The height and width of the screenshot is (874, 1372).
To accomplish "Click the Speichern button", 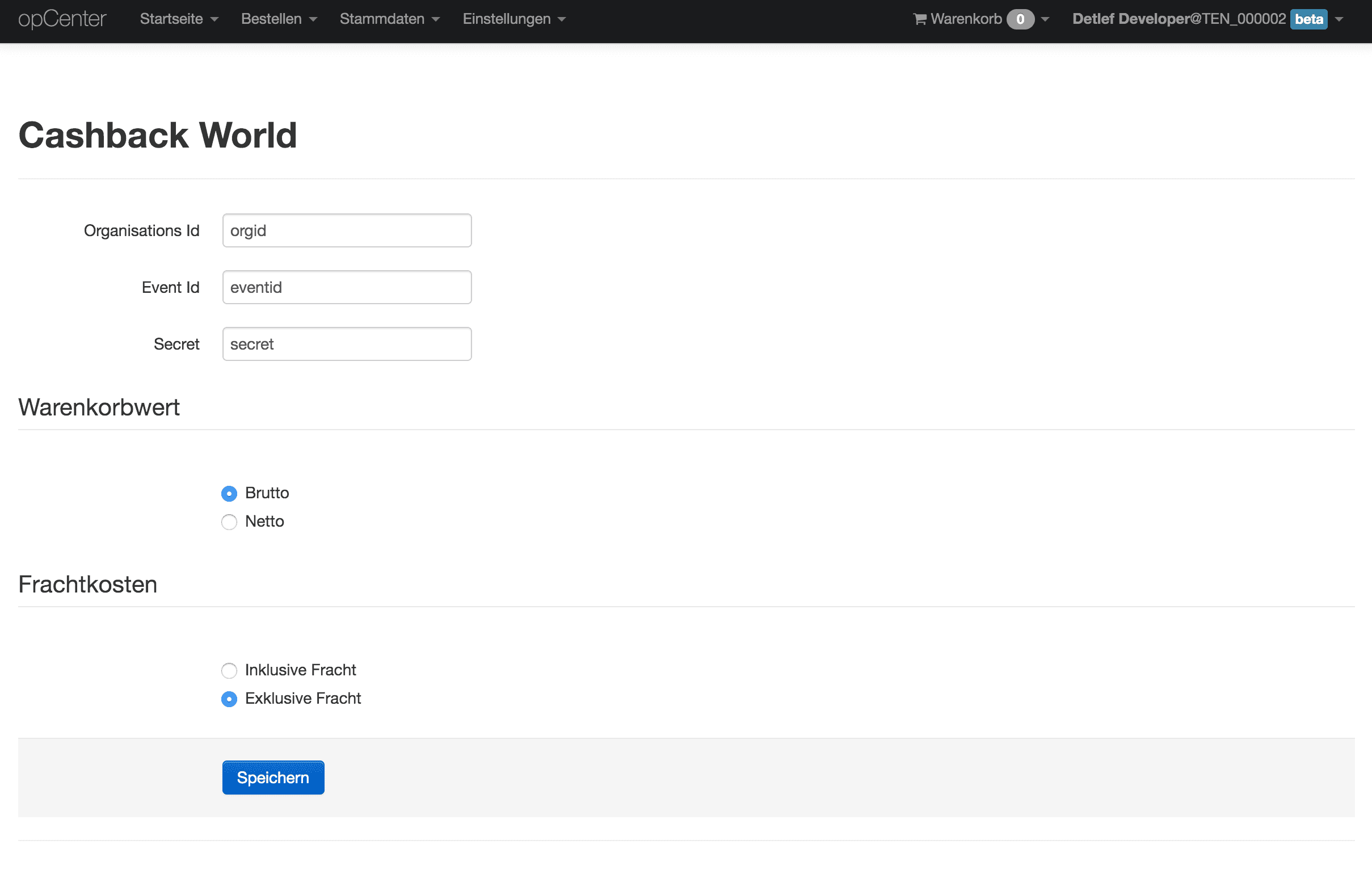I will point(273,778).
